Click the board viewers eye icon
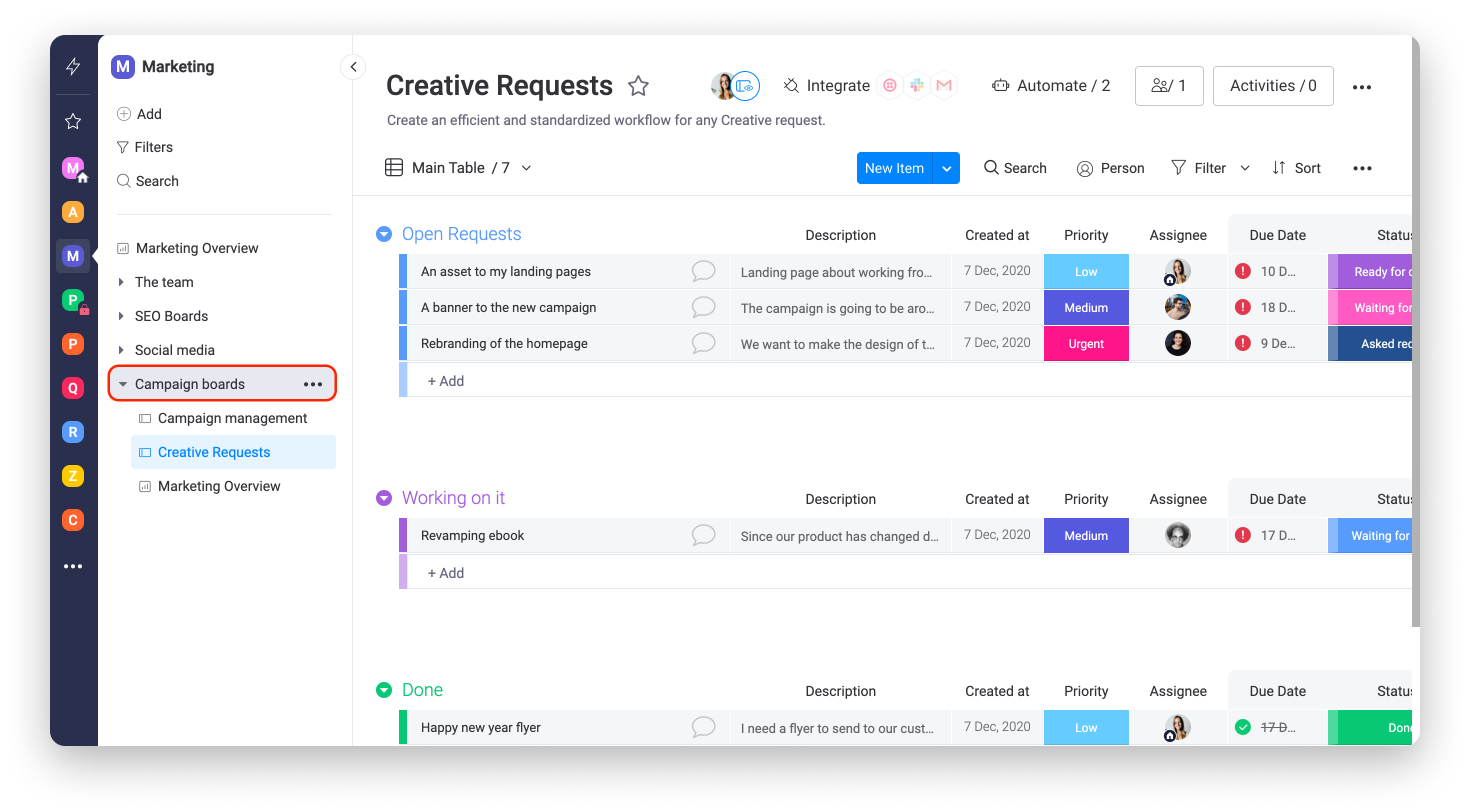1470x811 pixels. coord(745,86)
